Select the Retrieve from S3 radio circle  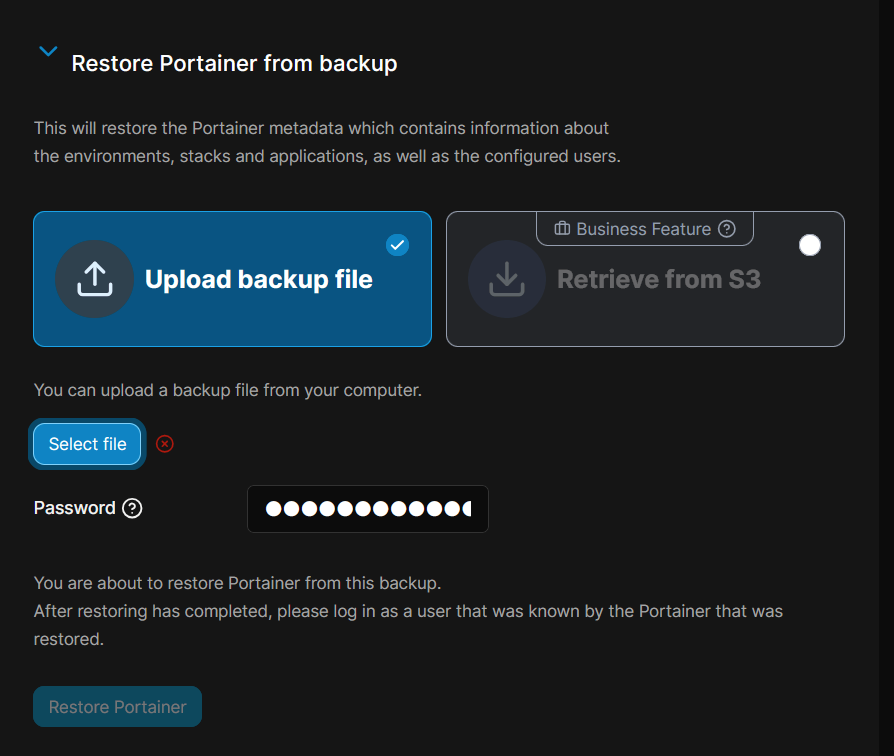tap(810, 245)
